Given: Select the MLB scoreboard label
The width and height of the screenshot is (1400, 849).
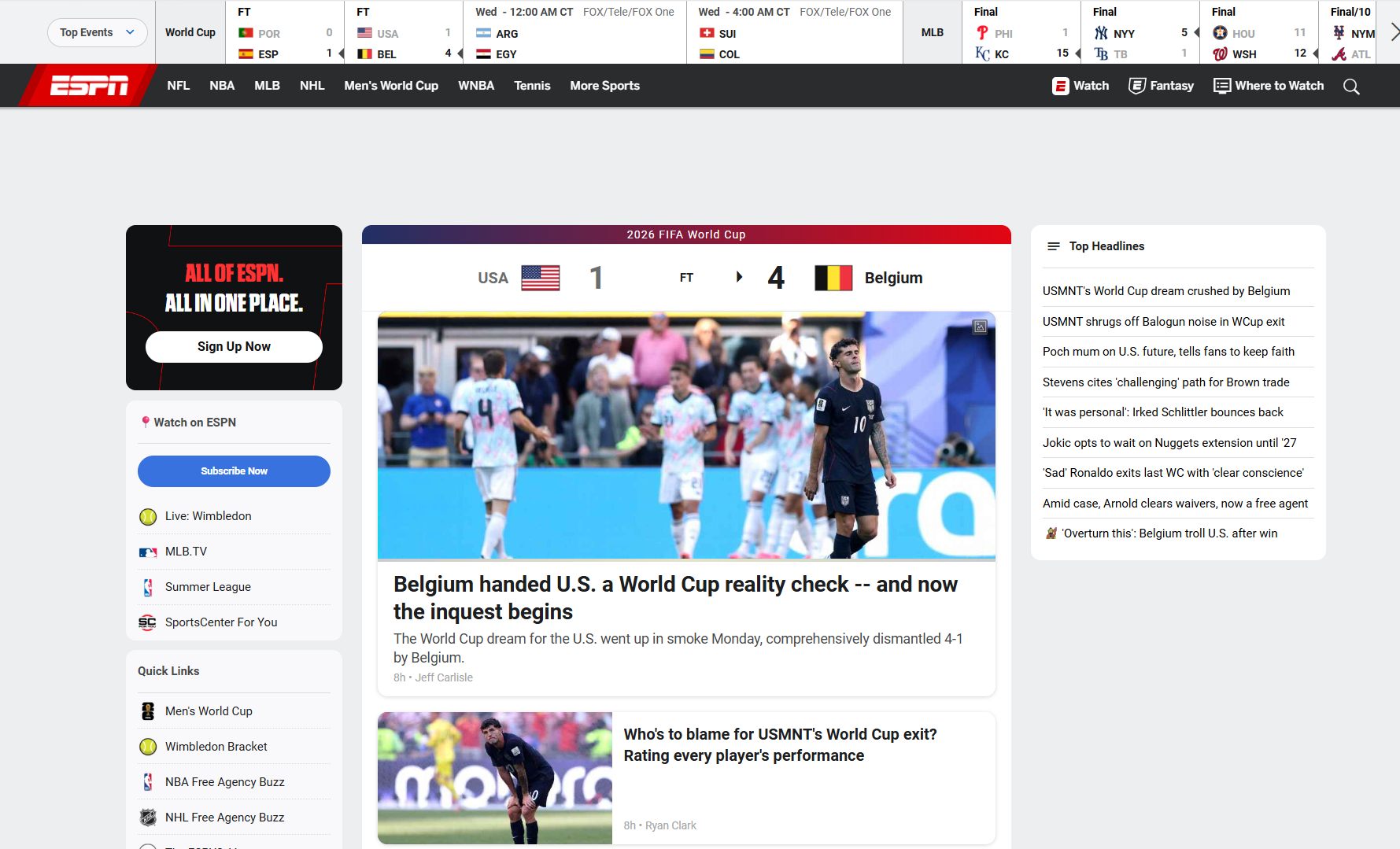Looking at the screenshot, I should pyautogui.click(x=933, y=32).
